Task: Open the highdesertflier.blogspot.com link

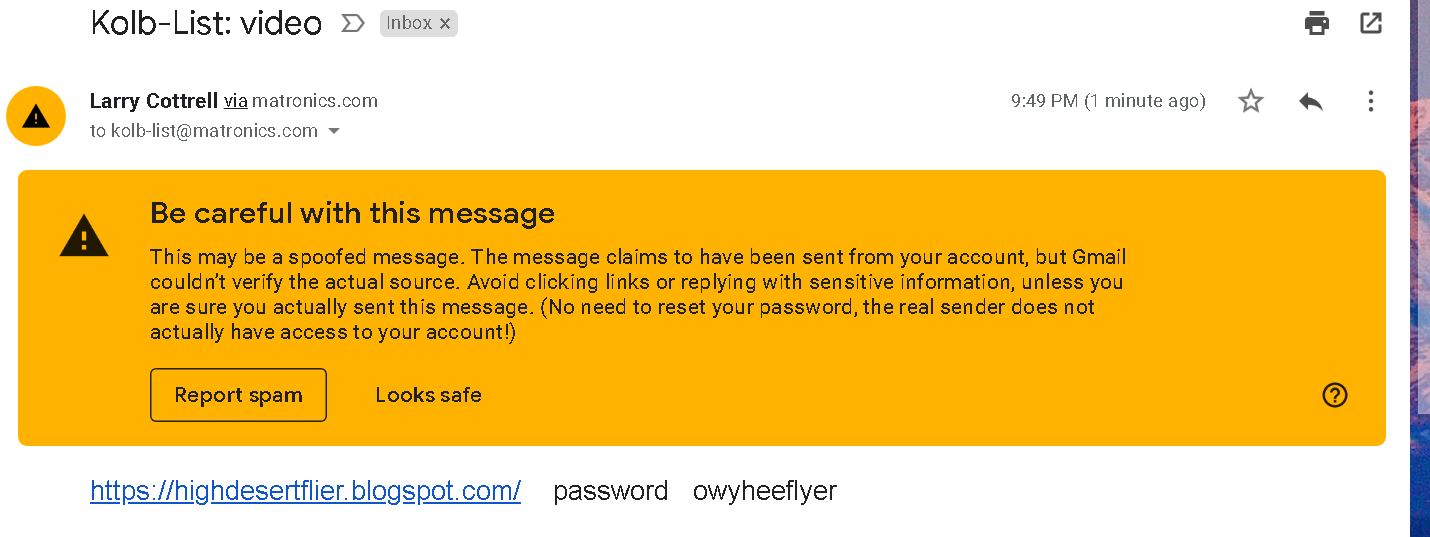Action: pos(305,491)
